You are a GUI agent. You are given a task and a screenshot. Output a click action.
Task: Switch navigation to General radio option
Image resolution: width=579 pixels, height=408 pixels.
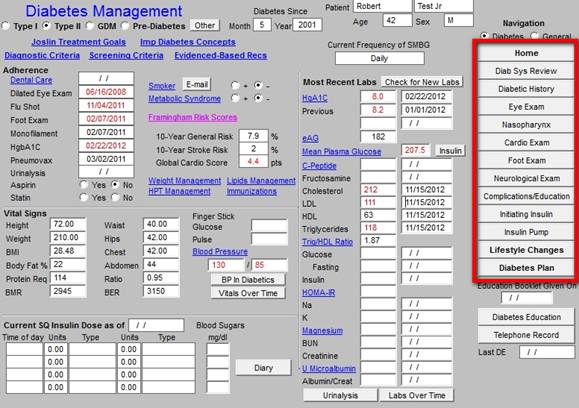tap(534, 36)
